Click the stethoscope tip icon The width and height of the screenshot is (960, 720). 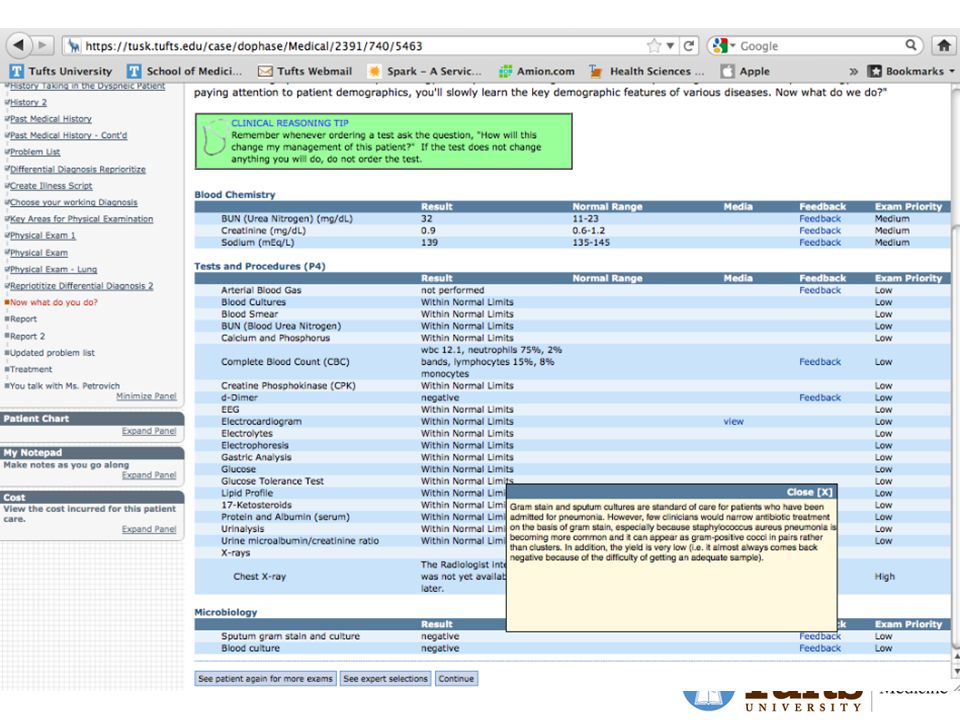click(x=214, y=138)
